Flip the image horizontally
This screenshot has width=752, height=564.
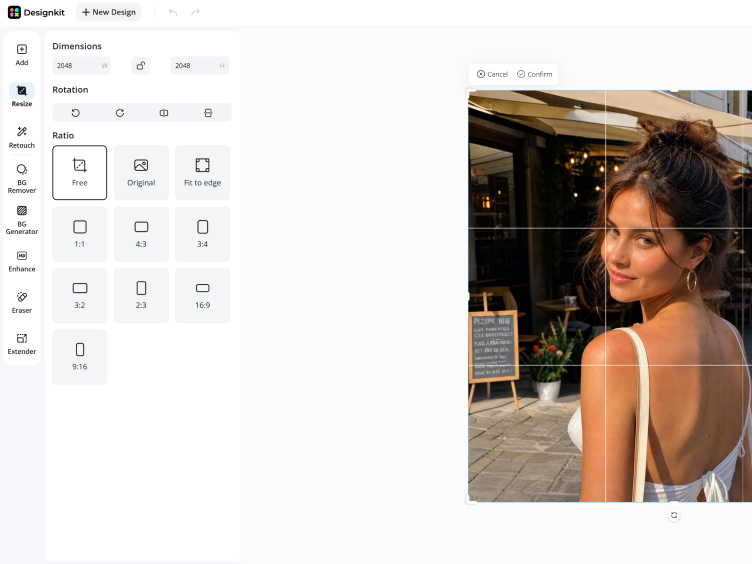coord(164,113)
